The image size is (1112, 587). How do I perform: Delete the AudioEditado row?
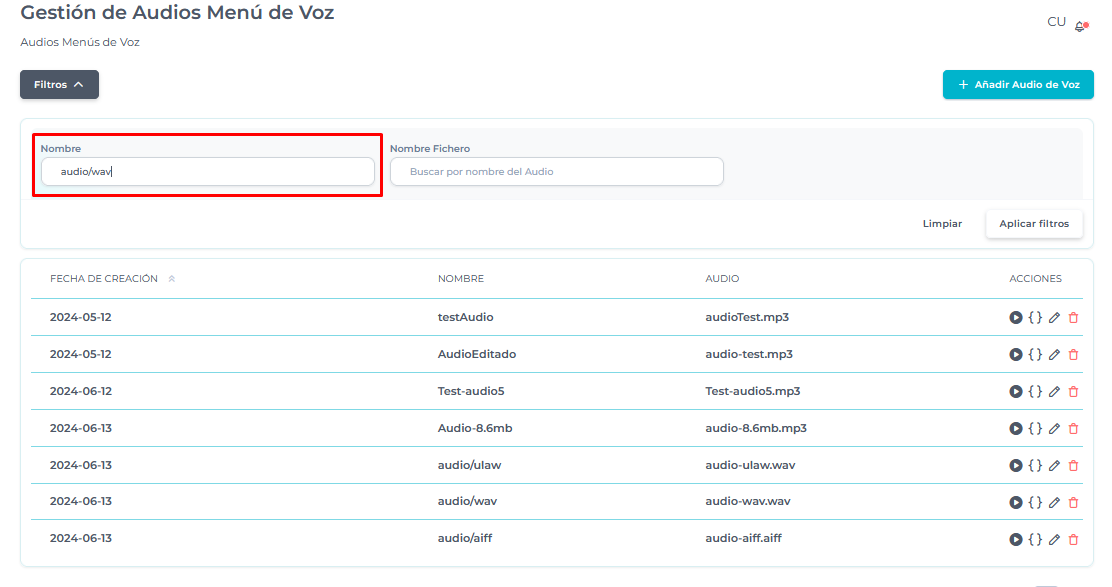point(1073,354)
